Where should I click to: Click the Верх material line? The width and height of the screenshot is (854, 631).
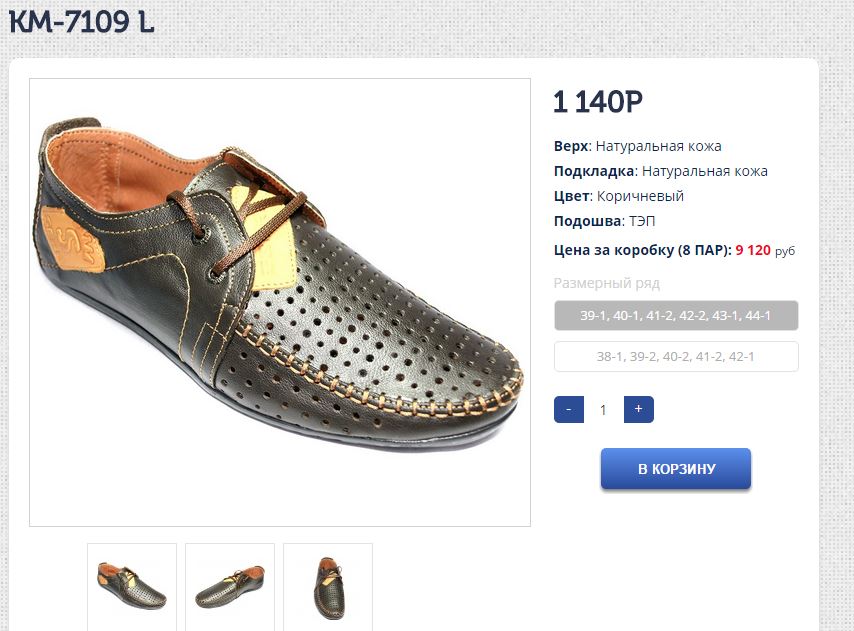point(638,146)
